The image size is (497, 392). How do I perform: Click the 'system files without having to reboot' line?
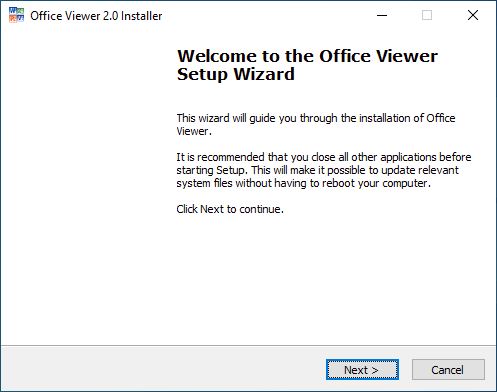point(303,183)
